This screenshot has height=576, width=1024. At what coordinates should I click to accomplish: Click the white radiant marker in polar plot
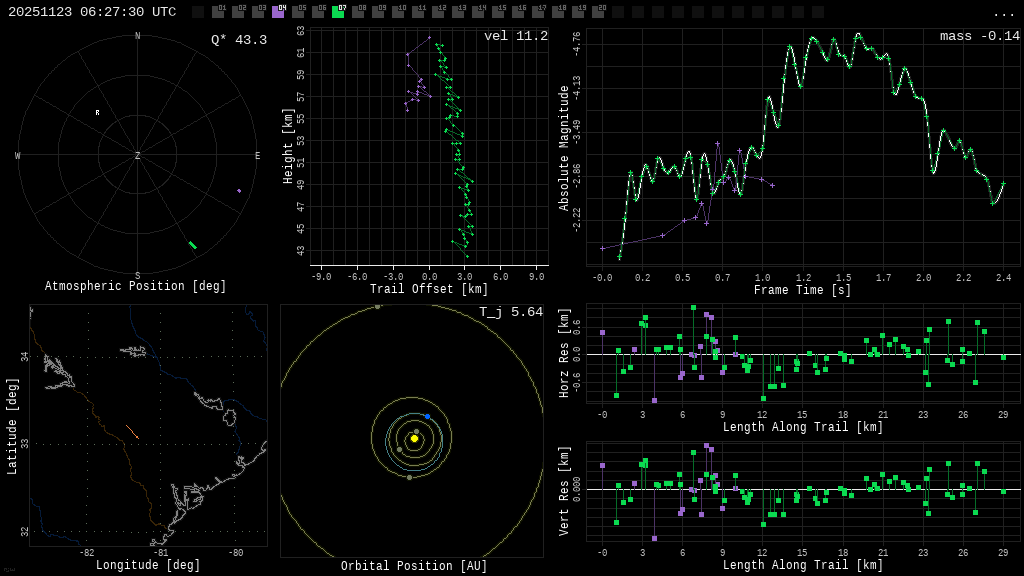[x=97, y=112]
